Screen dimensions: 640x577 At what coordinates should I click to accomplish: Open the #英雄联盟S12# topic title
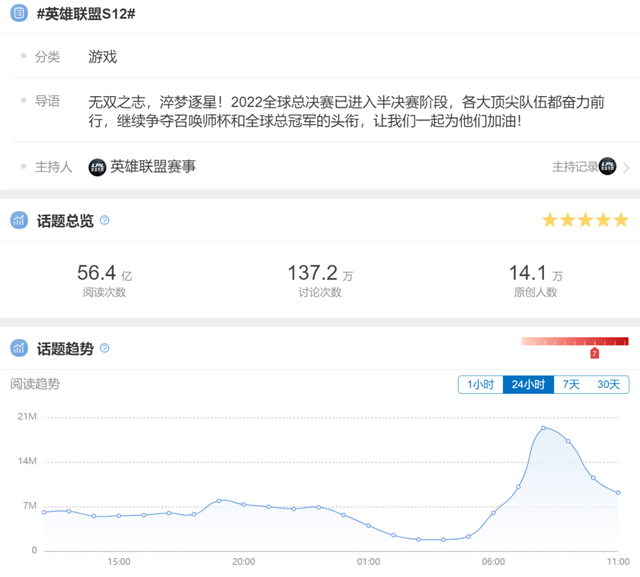86,14
